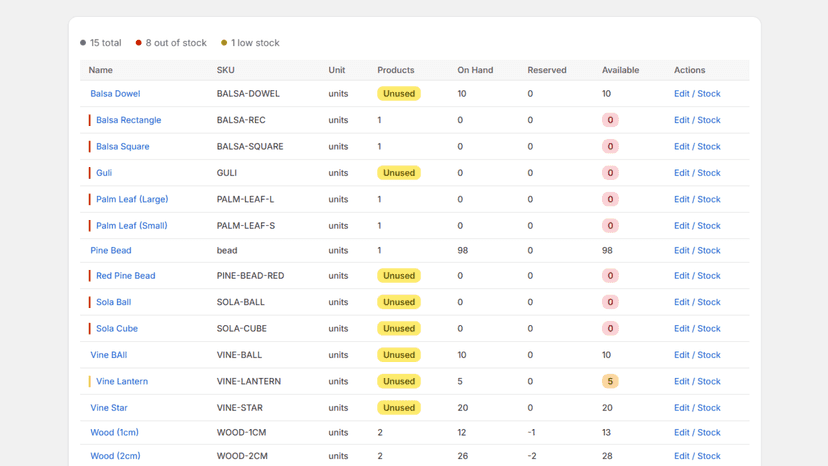Open the Wood (2cm) item
828x466 pixels.
click(115, 455)
